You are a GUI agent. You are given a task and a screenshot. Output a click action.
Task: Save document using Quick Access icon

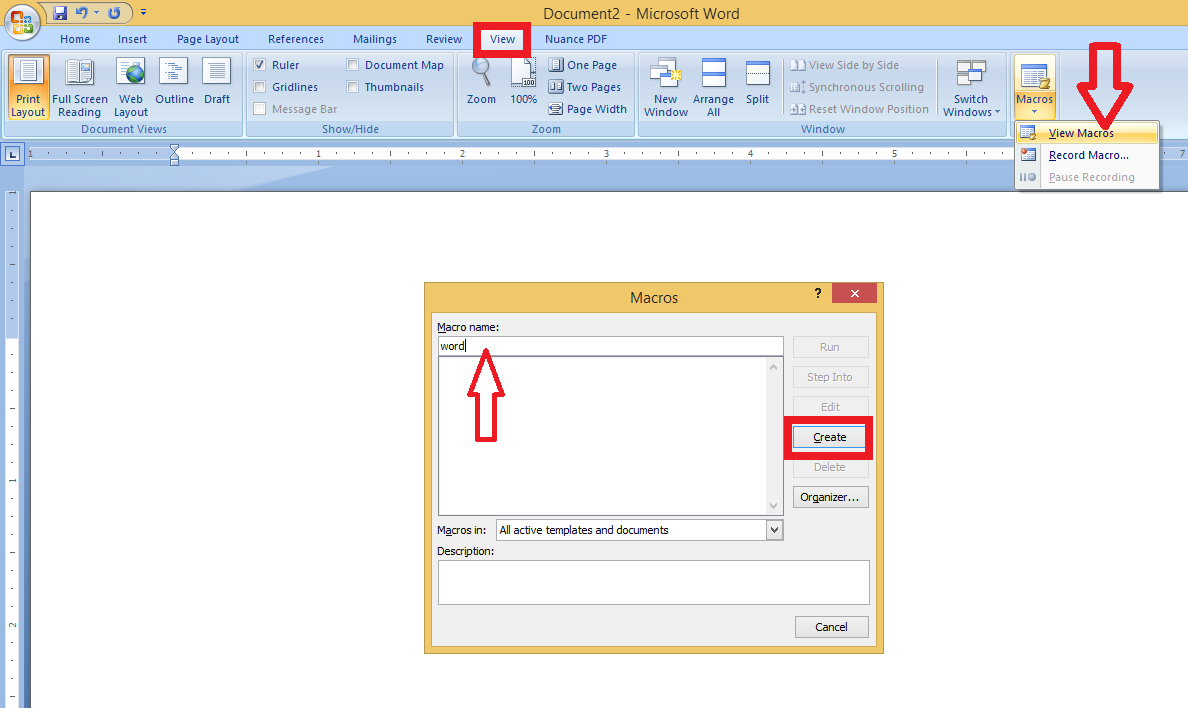coord(60,13)
